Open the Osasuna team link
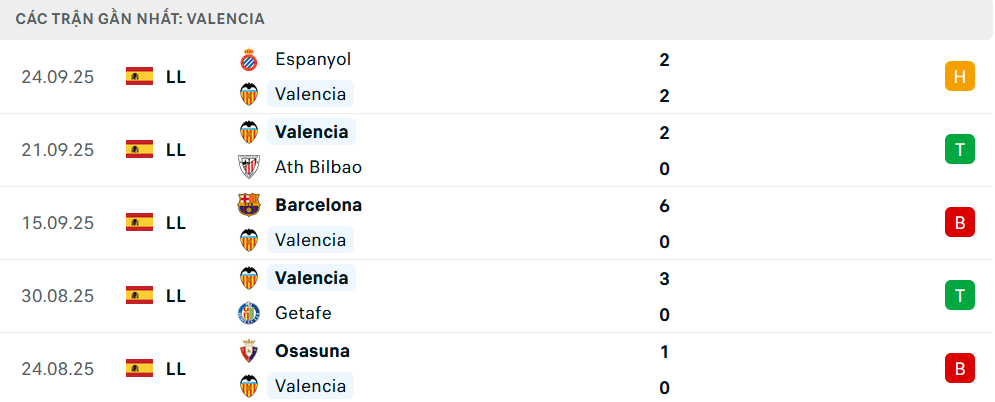This screenshot has width=995, height=402. [x=312, y=351]
